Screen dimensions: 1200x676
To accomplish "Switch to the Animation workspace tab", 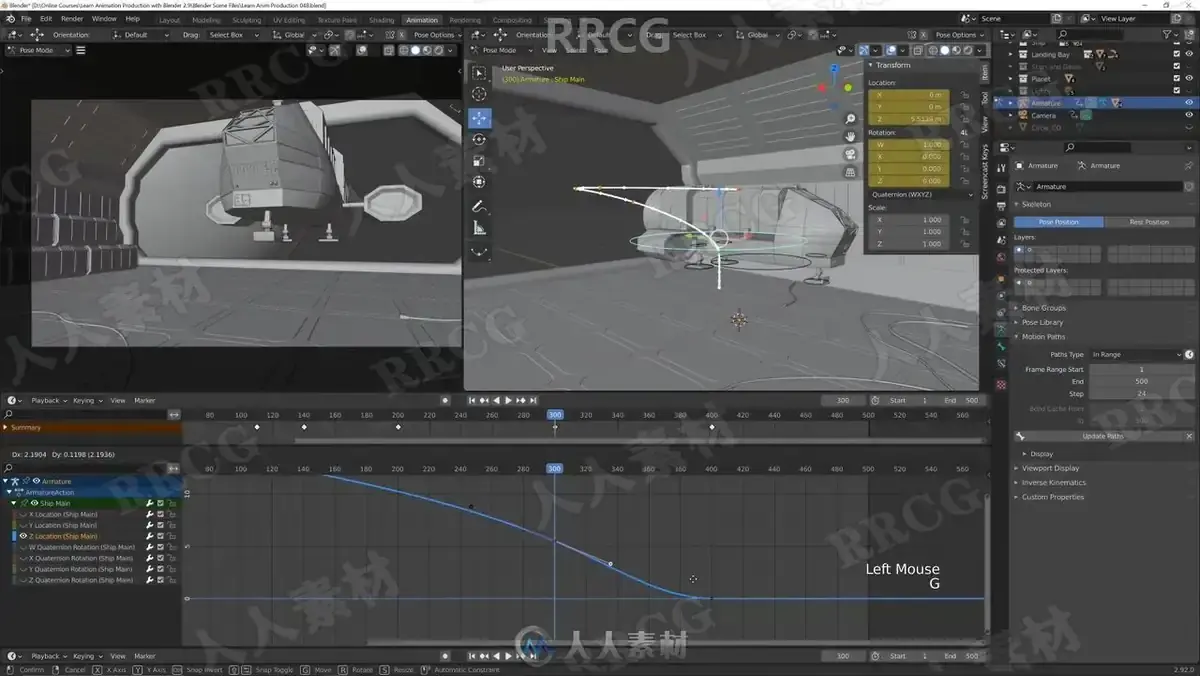I will click(x=421, y=20).
